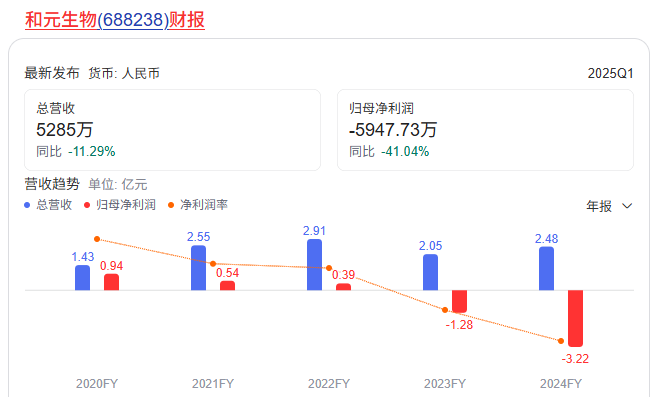Click the 2020FY red 0.94 profit bar

(x=111, y=282)
